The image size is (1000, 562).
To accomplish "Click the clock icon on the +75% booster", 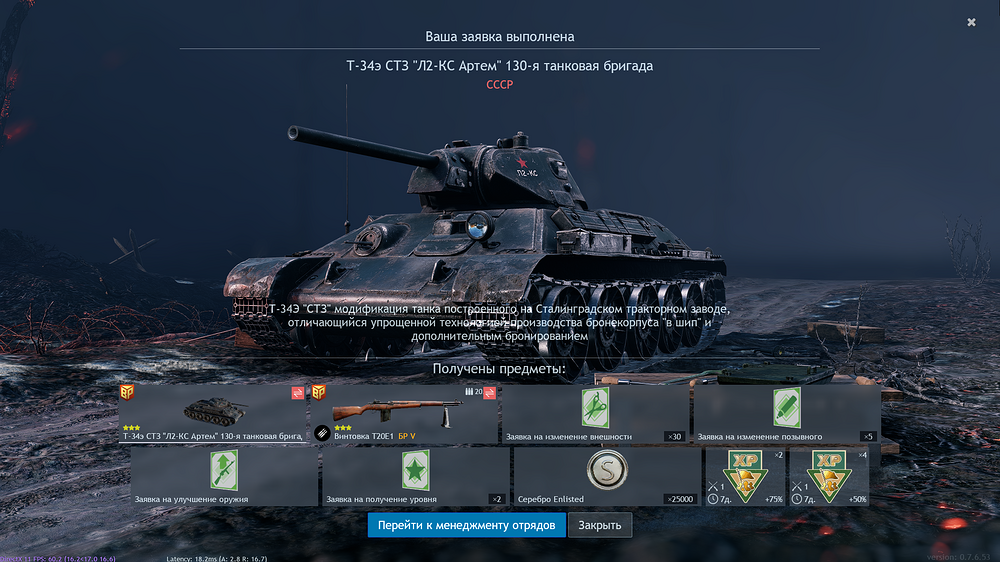I will [x=713, y=499].
